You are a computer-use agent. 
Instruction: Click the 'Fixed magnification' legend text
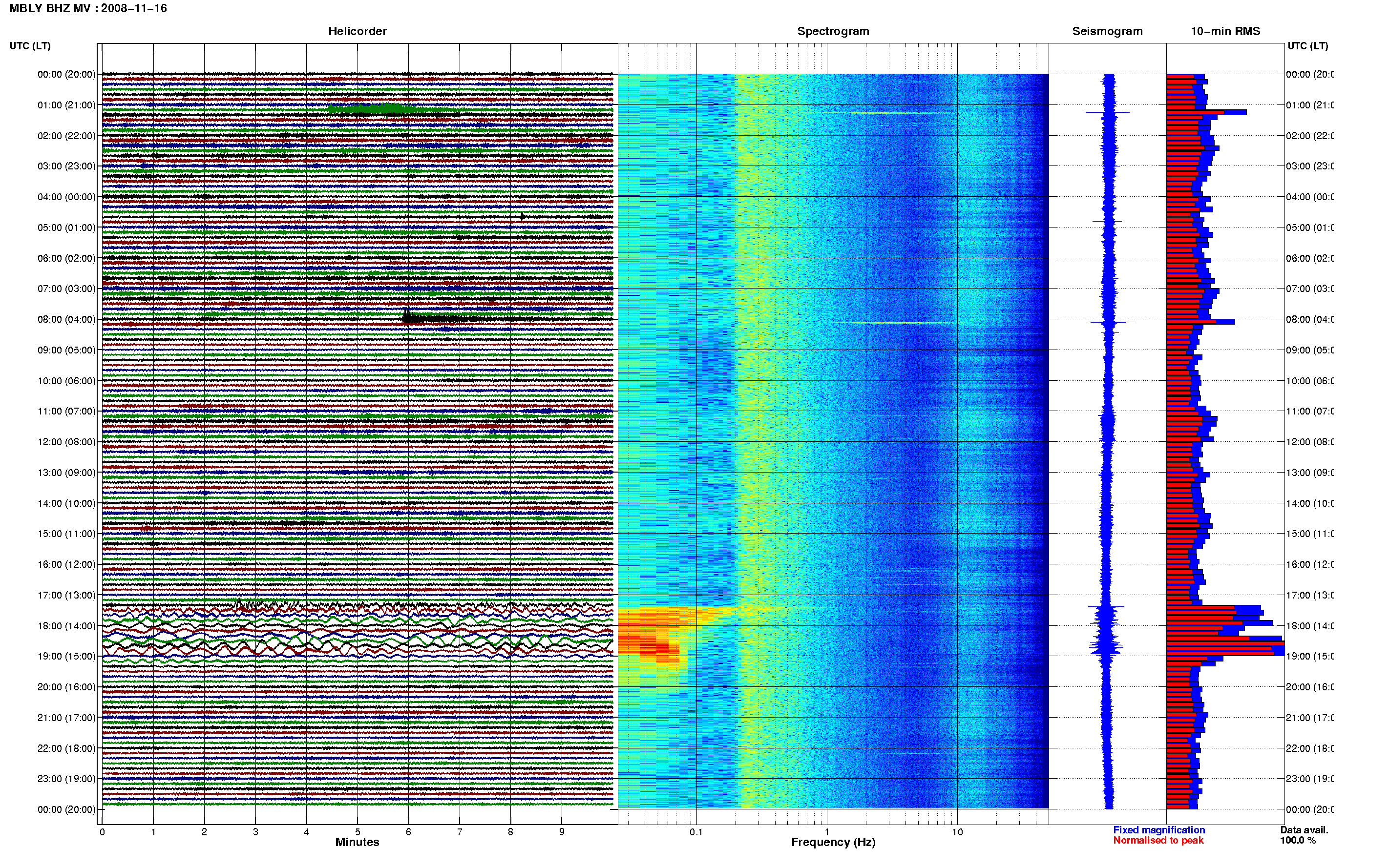(x=1159, y=830)
